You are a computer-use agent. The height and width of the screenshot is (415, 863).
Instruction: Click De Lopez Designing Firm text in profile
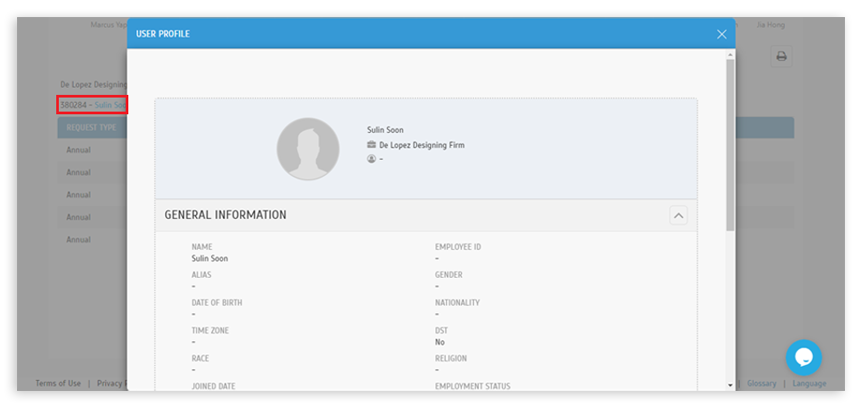(422, 145)
